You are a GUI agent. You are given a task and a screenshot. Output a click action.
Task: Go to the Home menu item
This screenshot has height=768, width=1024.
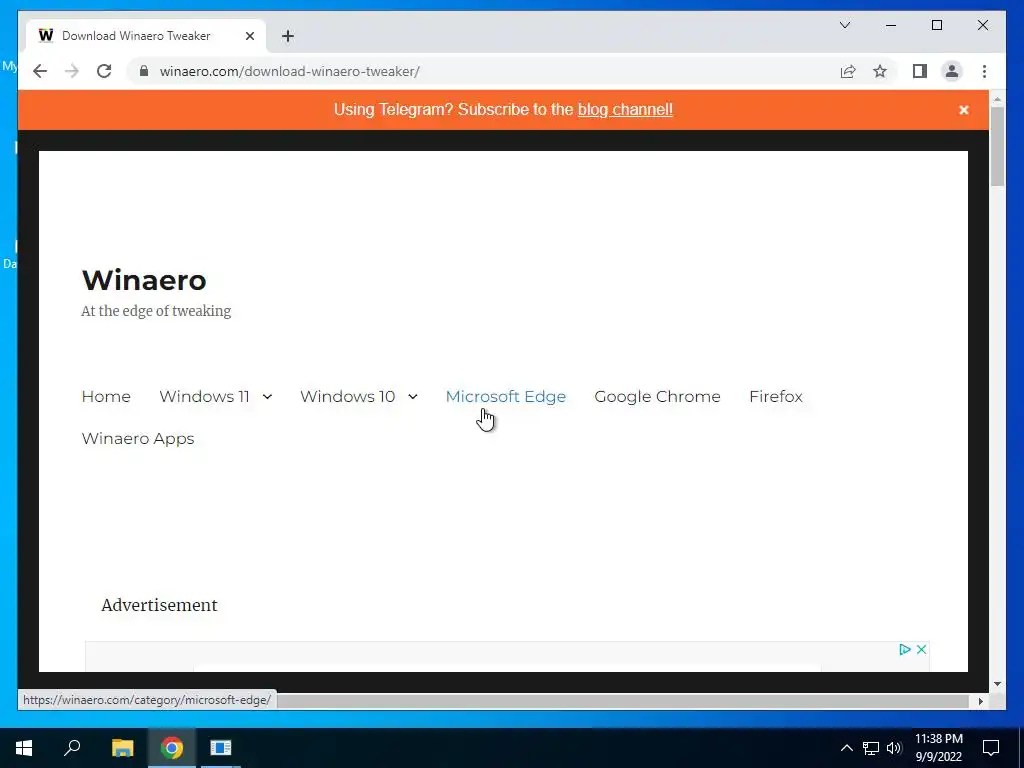(x=106, y=396)
